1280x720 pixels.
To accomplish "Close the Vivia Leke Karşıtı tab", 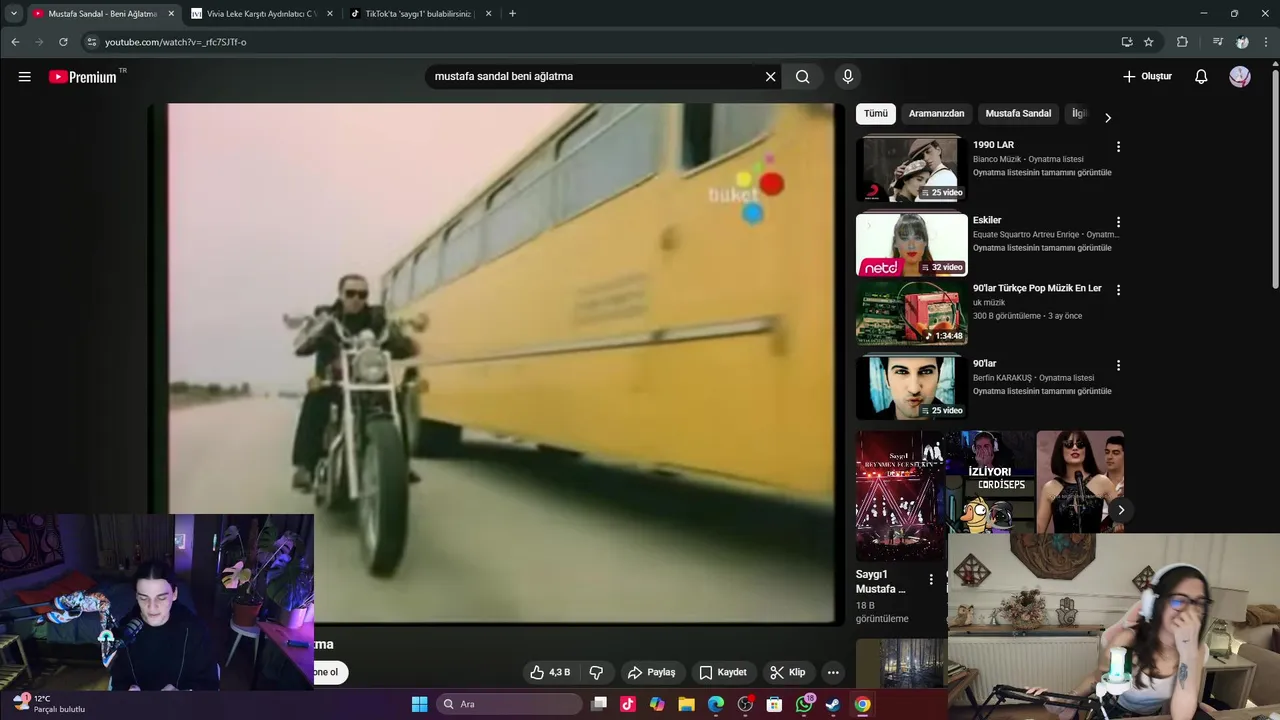I will click(330, 14).
